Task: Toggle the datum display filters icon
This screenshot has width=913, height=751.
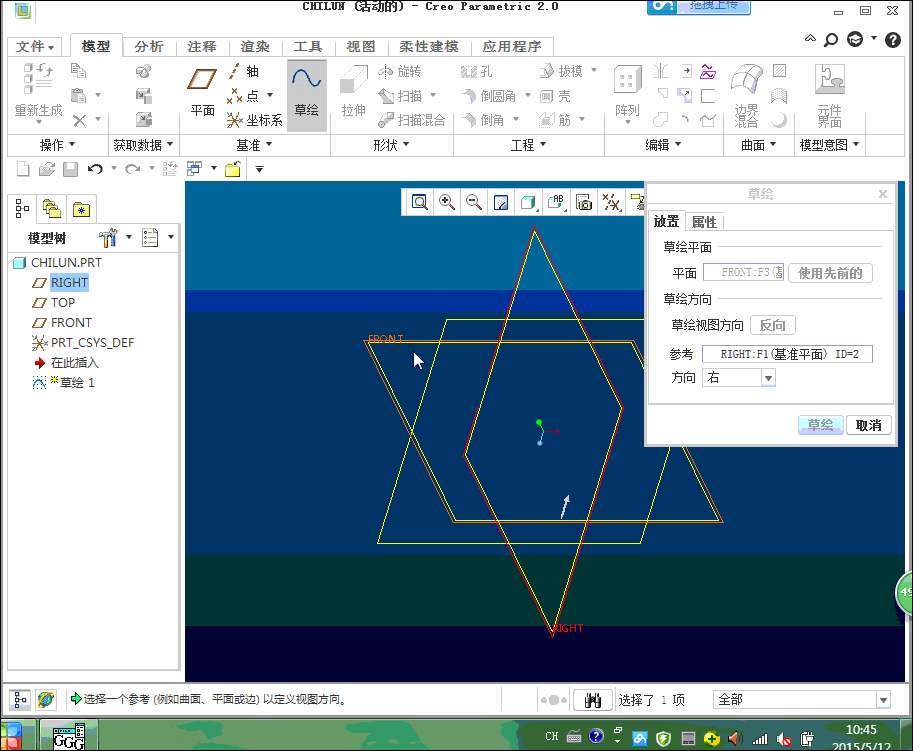Action: tap(611, 202)
